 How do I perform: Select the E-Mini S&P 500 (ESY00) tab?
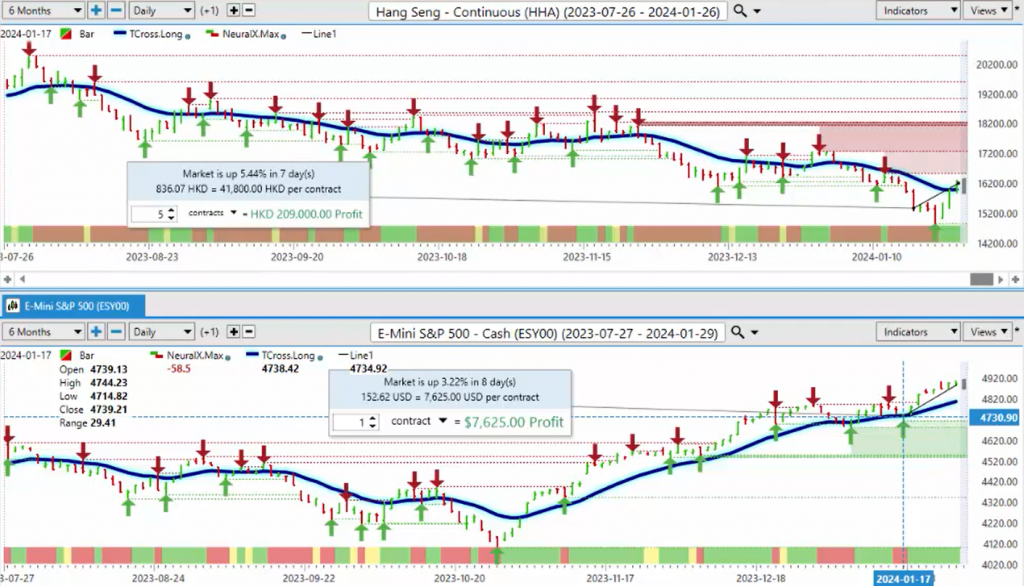73,306
